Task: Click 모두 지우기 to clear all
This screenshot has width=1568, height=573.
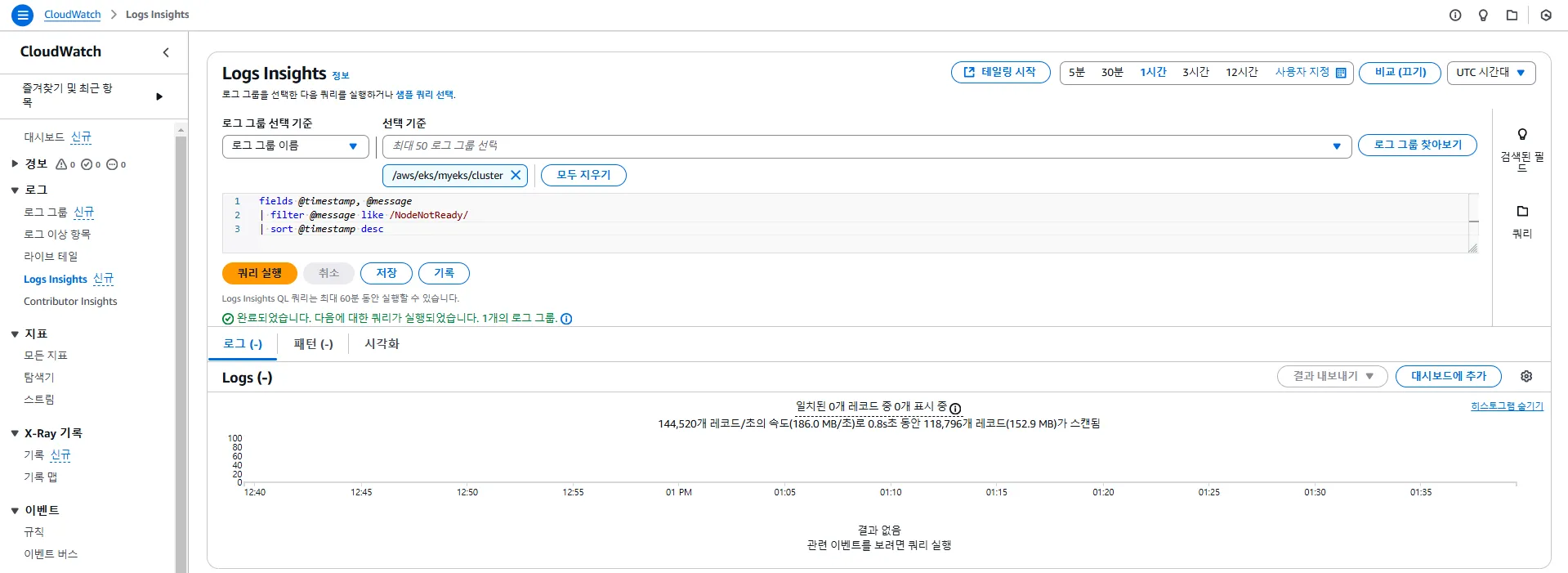Action: tap(583, 175)
